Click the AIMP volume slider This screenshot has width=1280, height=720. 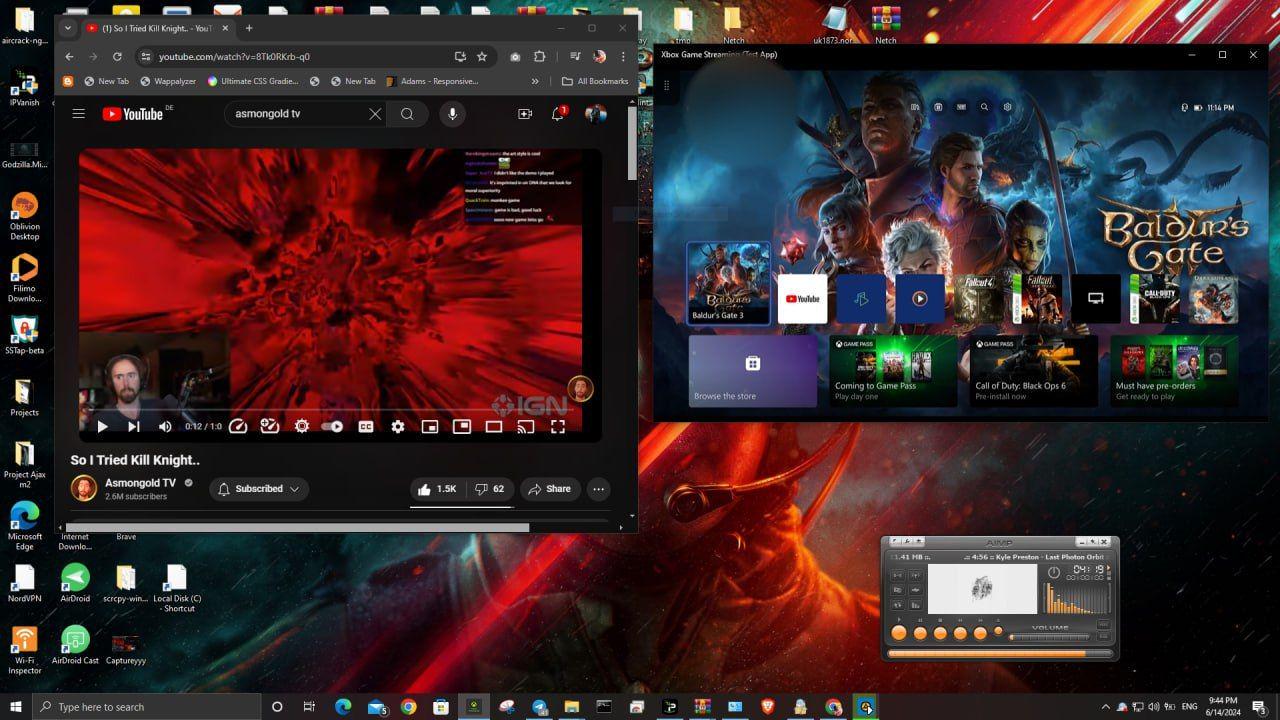[x=1050, y=637]
